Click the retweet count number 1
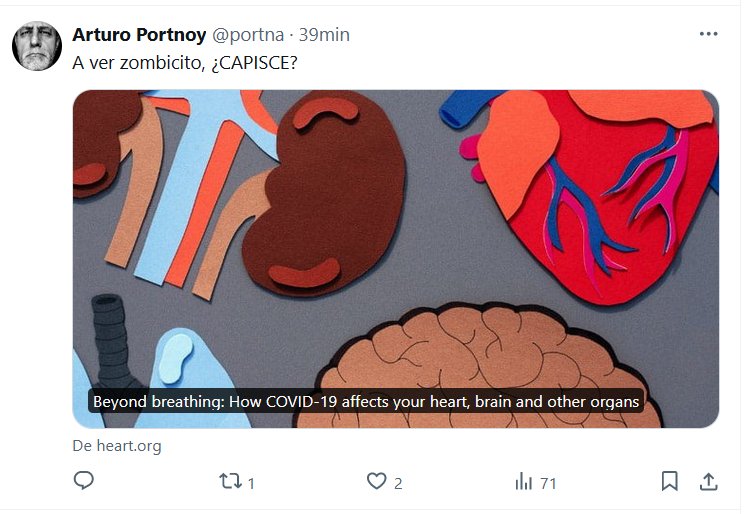This screenshot has height=514, width=748. [251, 484]
